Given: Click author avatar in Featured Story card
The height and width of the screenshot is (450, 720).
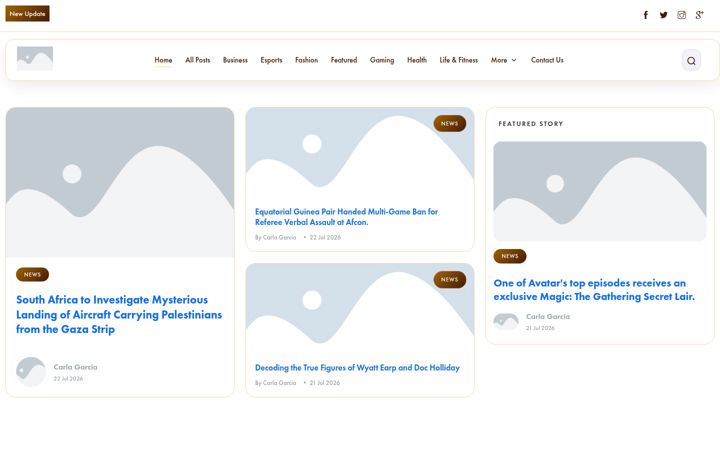Looking at the screenshot, I should pos(506,321).
